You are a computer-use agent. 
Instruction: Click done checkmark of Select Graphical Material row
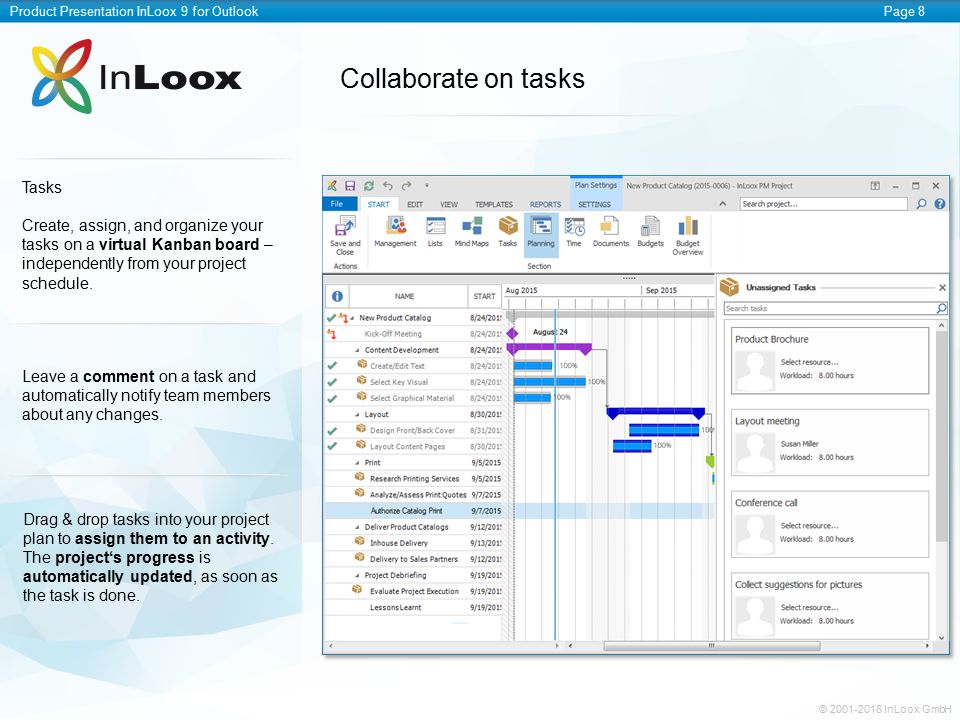(x=332, y=399)
